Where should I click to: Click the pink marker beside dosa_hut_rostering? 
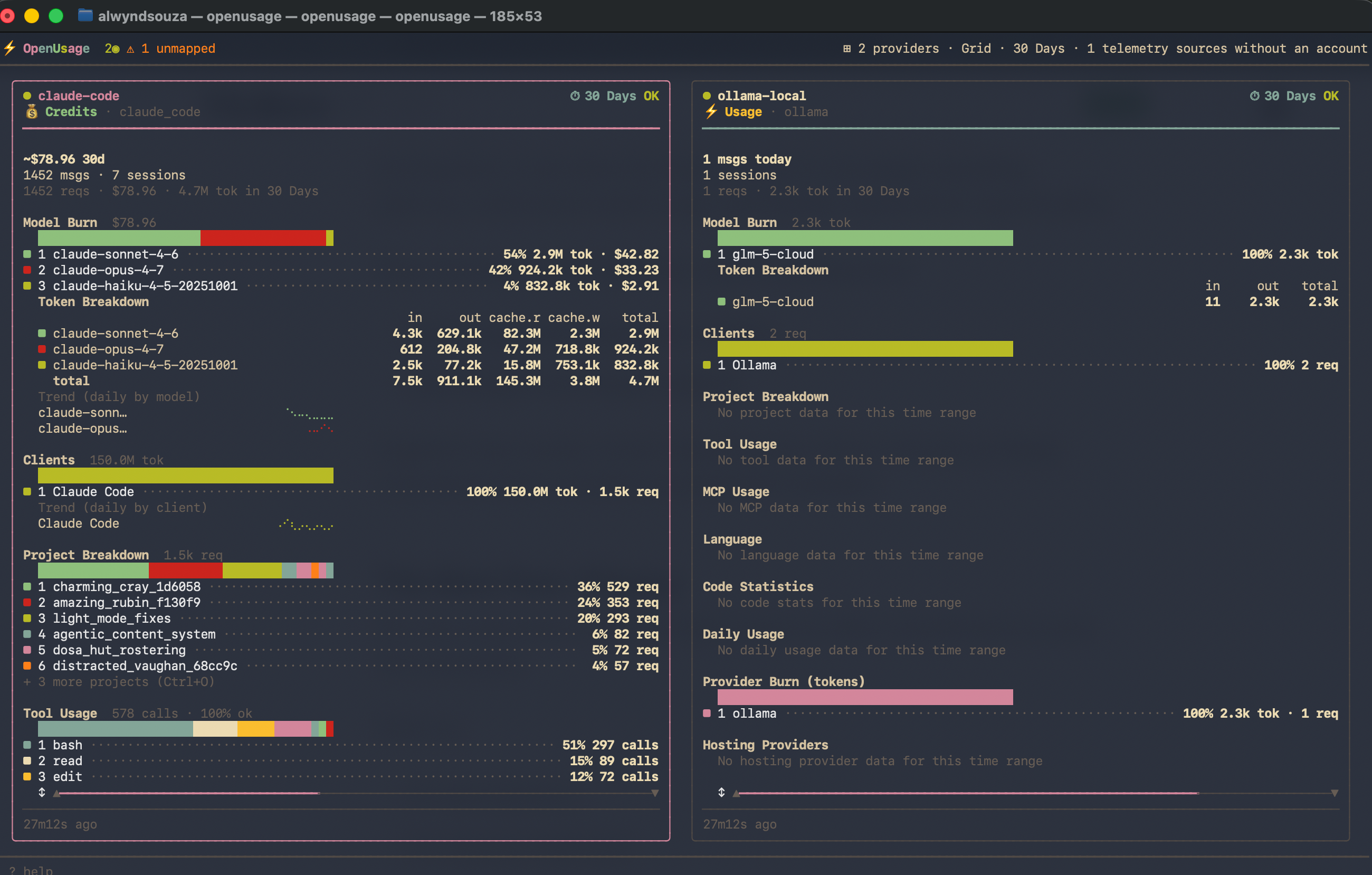click(27, 650)
